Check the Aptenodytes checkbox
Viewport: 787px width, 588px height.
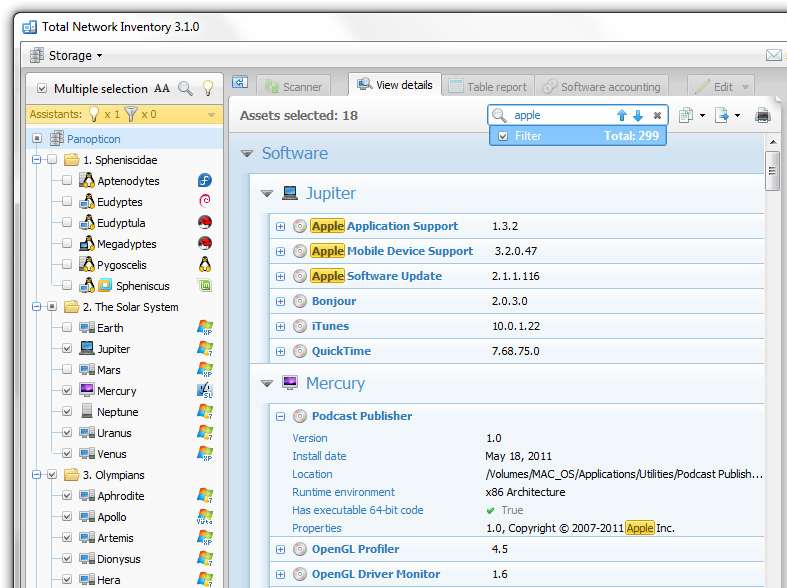tap(67, 181)
